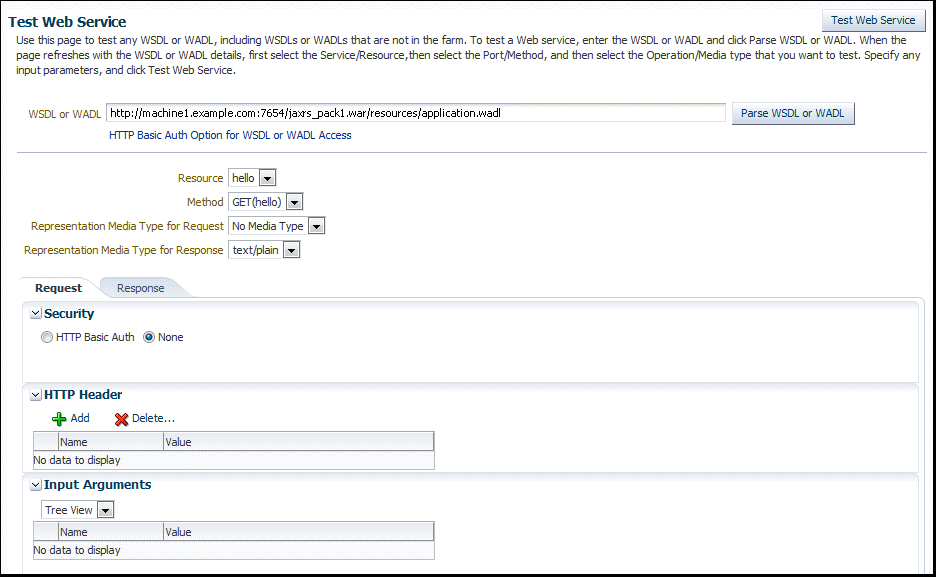The width and height of the screenshot is (936, 577).
Task: Click the Test Web Service page heading
Action: point(67,22)
